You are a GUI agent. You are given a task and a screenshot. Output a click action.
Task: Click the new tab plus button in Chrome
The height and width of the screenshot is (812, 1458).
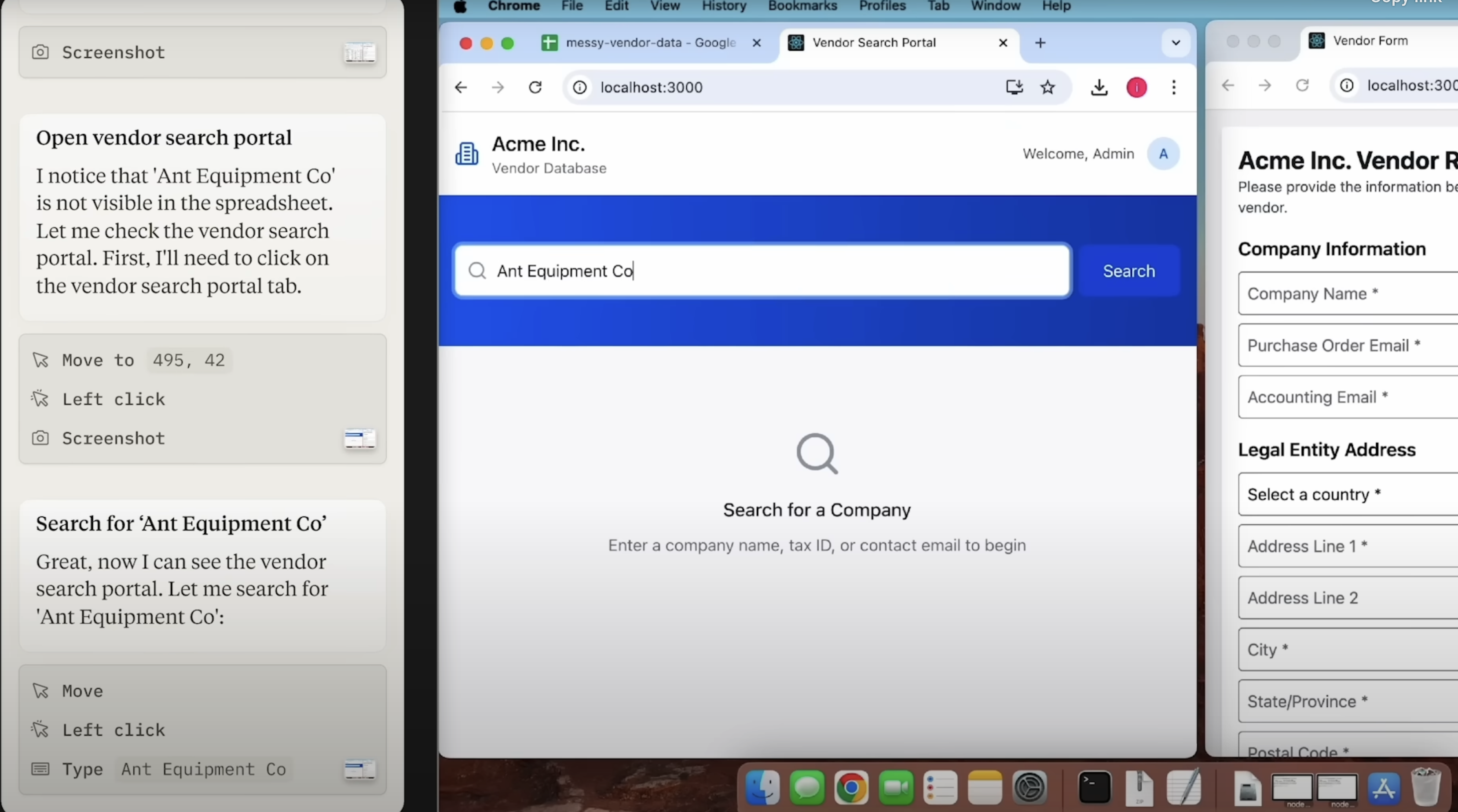click(x=1040, y=41)
